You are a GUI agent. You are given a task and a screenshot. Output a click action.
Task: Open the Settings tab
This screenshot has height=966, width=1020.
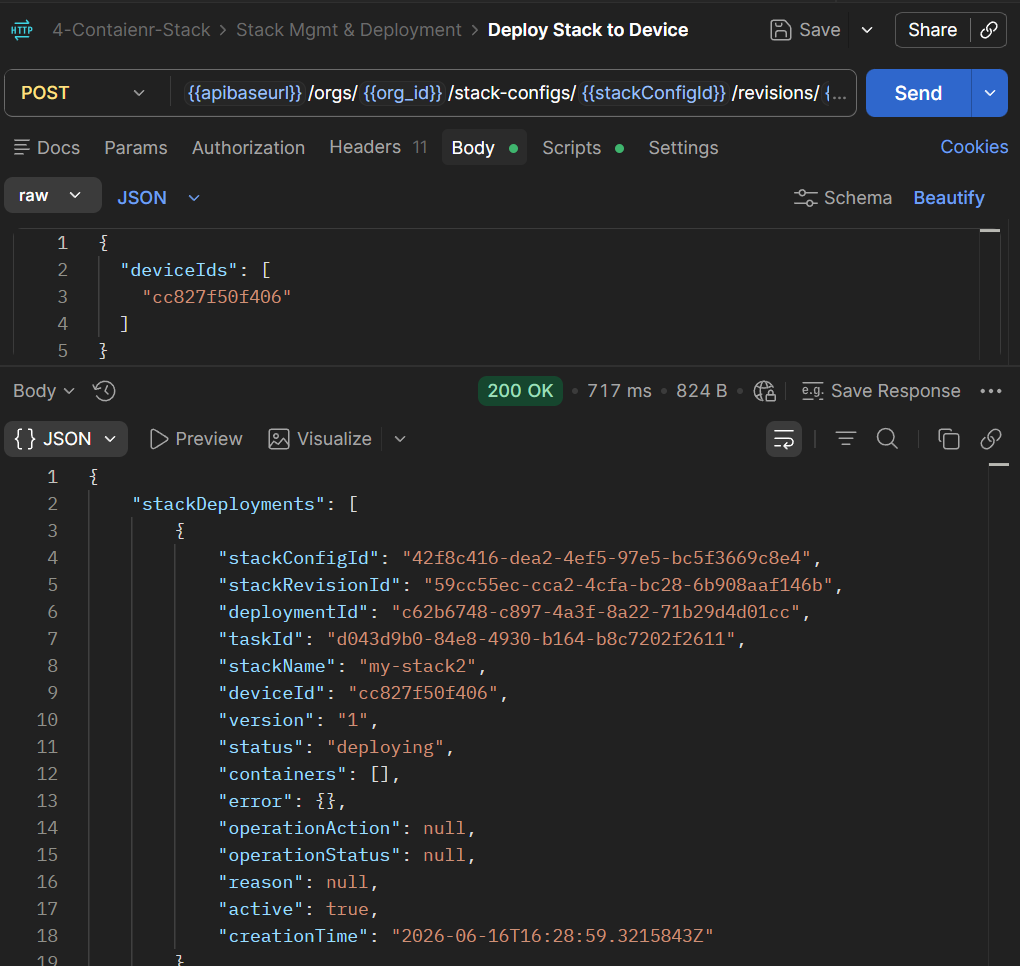683,148
